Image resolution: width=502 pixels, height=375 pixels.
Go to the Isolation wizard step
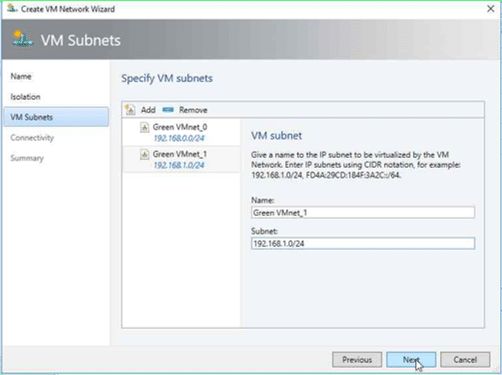25,97
